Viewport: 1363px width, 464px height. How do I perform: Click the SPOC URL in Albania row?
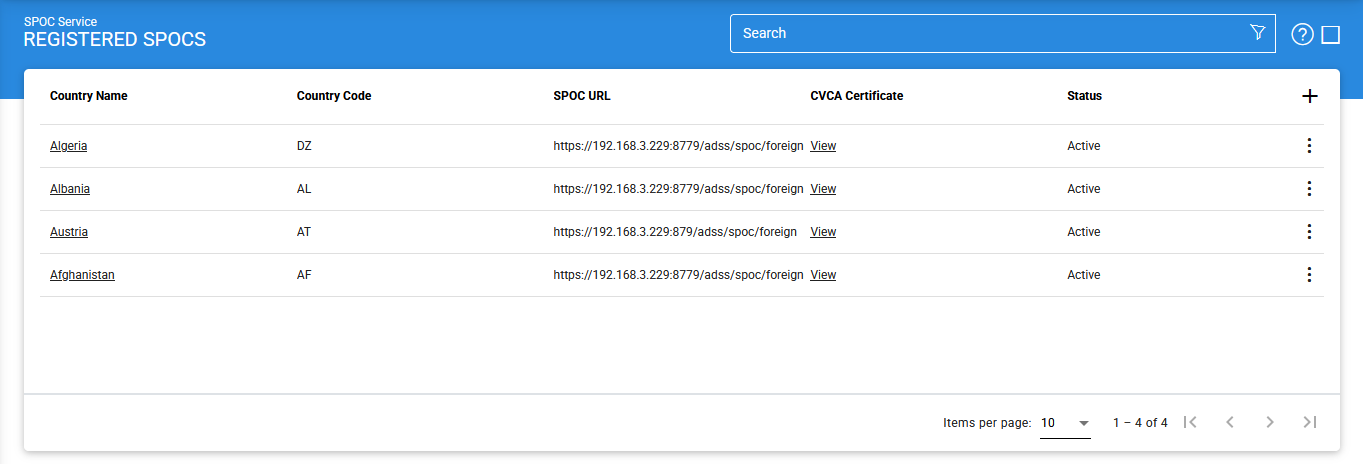click(678, 189)
